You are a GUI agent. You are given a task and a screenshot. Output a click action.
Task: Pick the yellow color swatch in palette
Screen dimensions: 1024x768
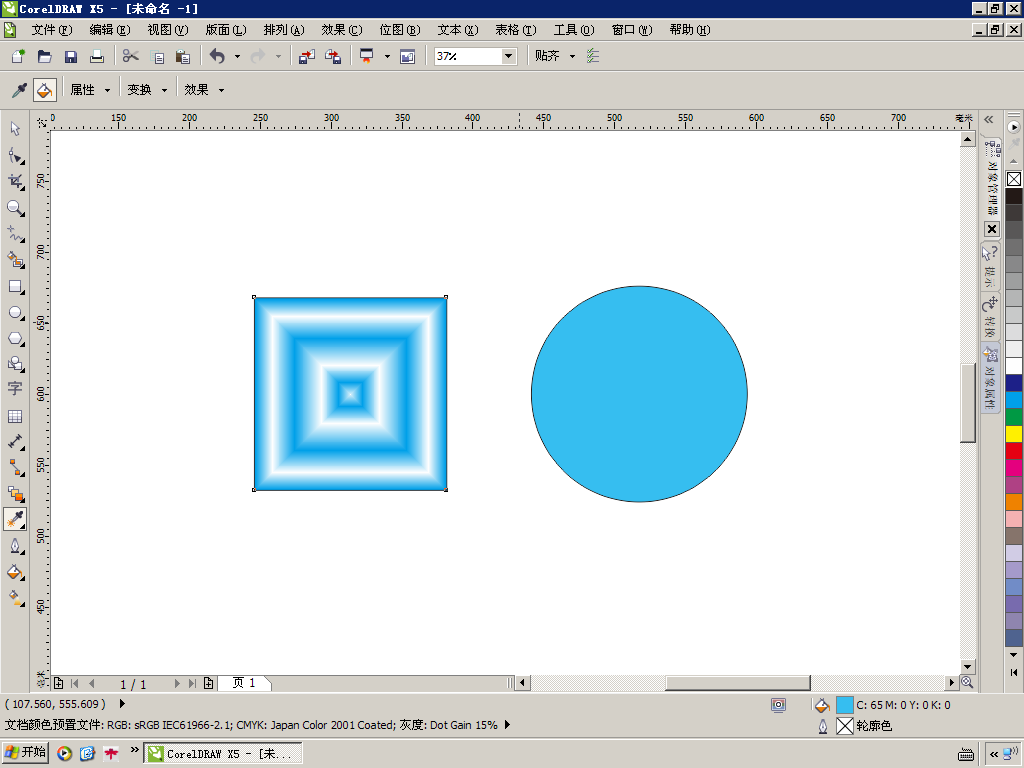click(x=1014, y=434)
